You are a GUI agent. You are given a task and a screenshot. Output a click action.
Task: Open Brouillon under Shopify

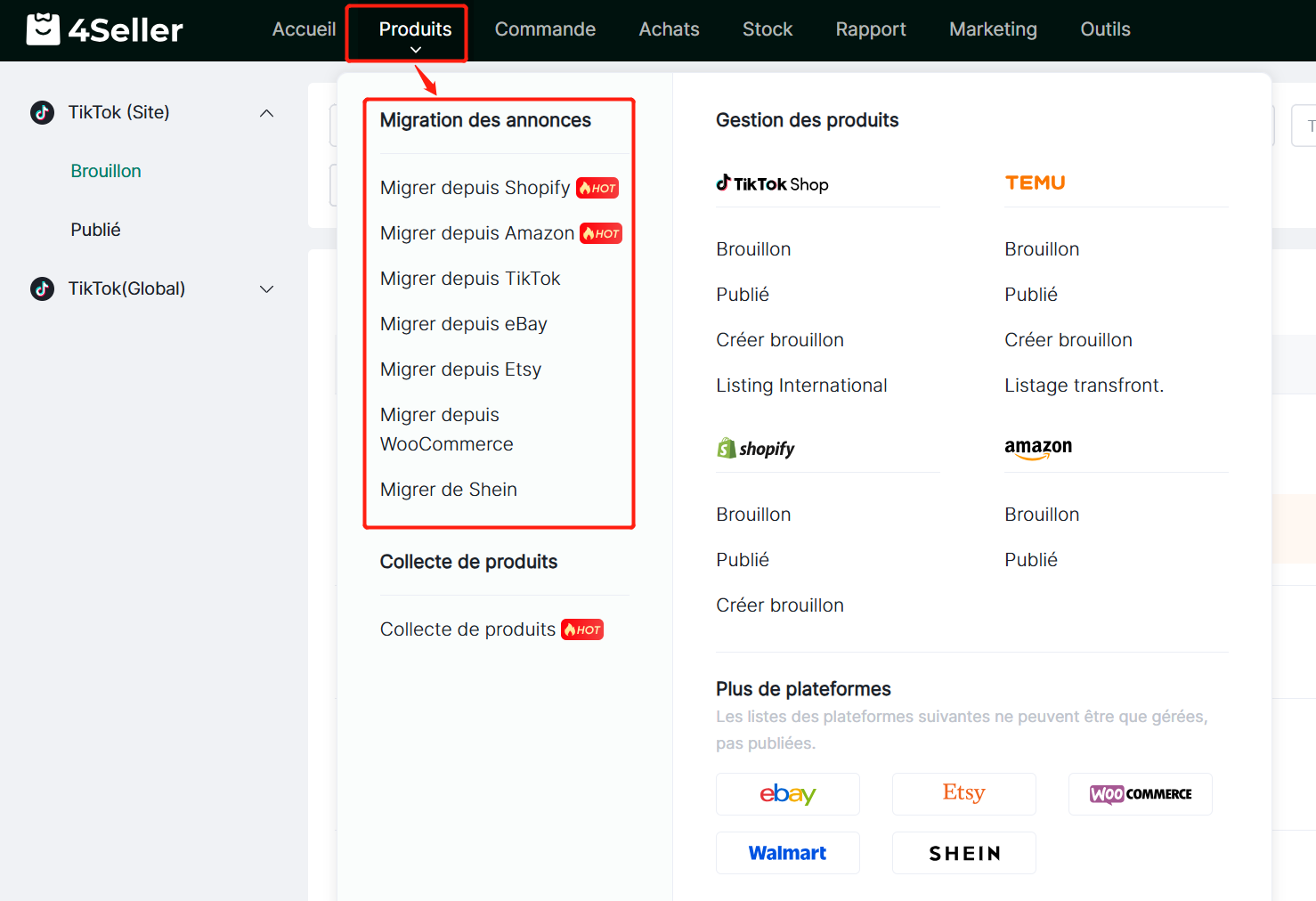click(x=753, y=515)
